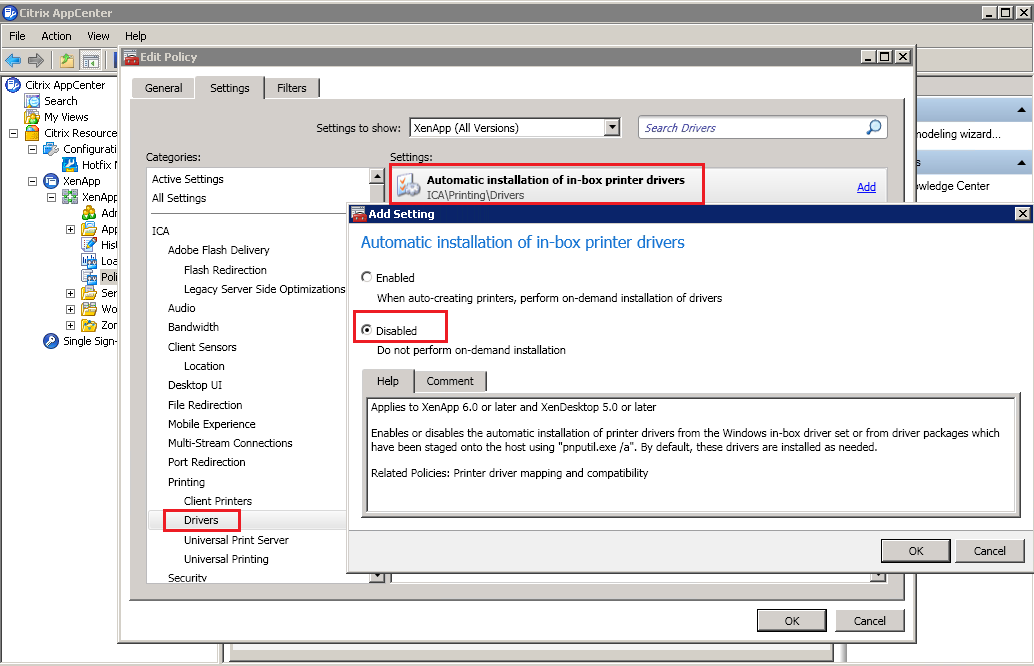Expand the Applications folder in the tree
This screenshot has width=1034, height=666.
click(70, 229)
